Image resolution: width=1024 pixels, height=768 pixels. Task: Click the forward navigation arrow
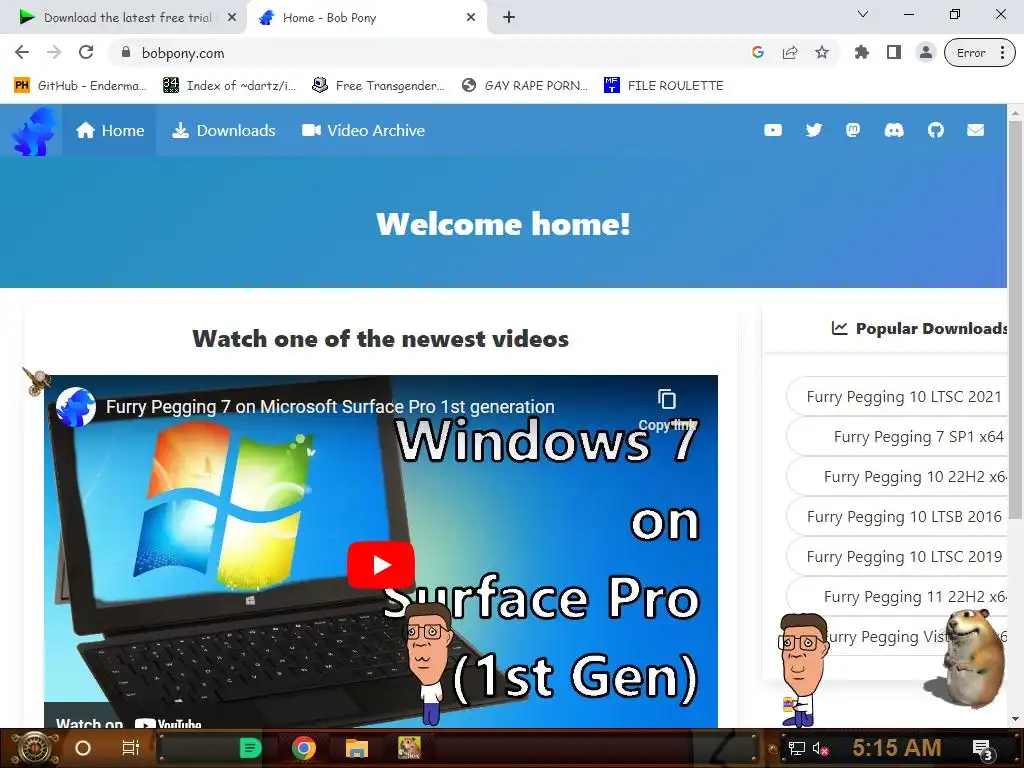pos(54,52)
